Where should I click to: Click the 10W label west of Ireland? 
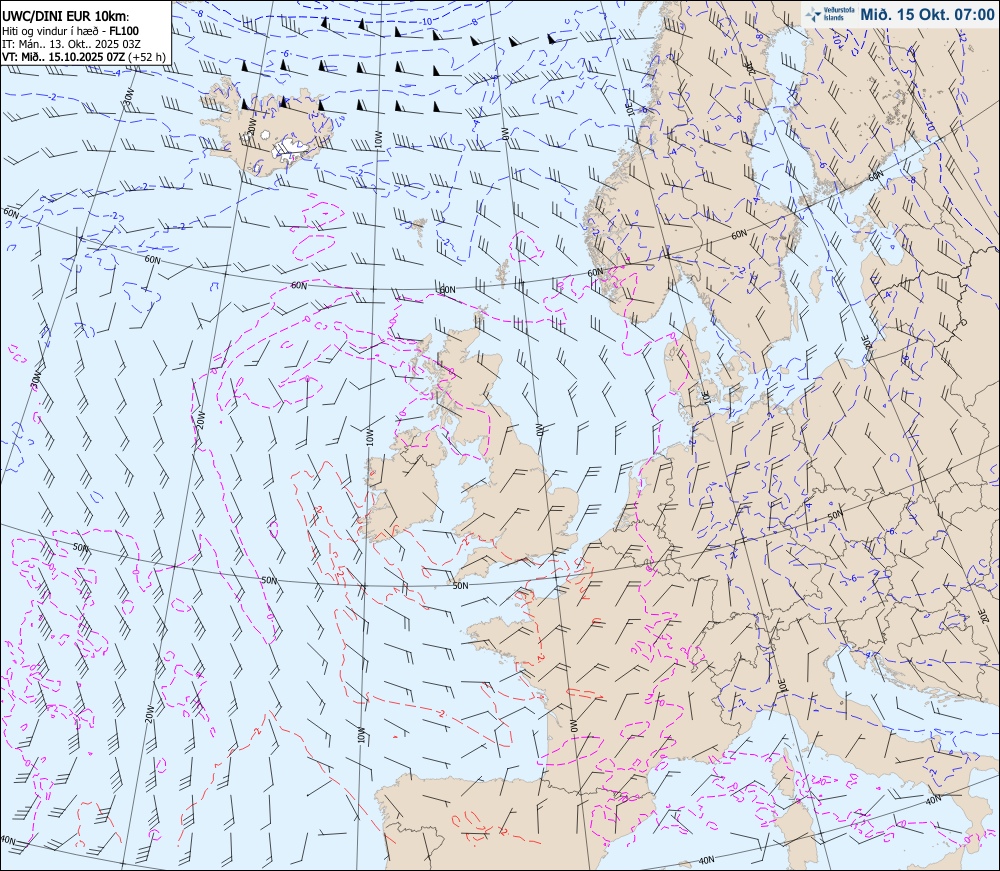click(369, 437)
